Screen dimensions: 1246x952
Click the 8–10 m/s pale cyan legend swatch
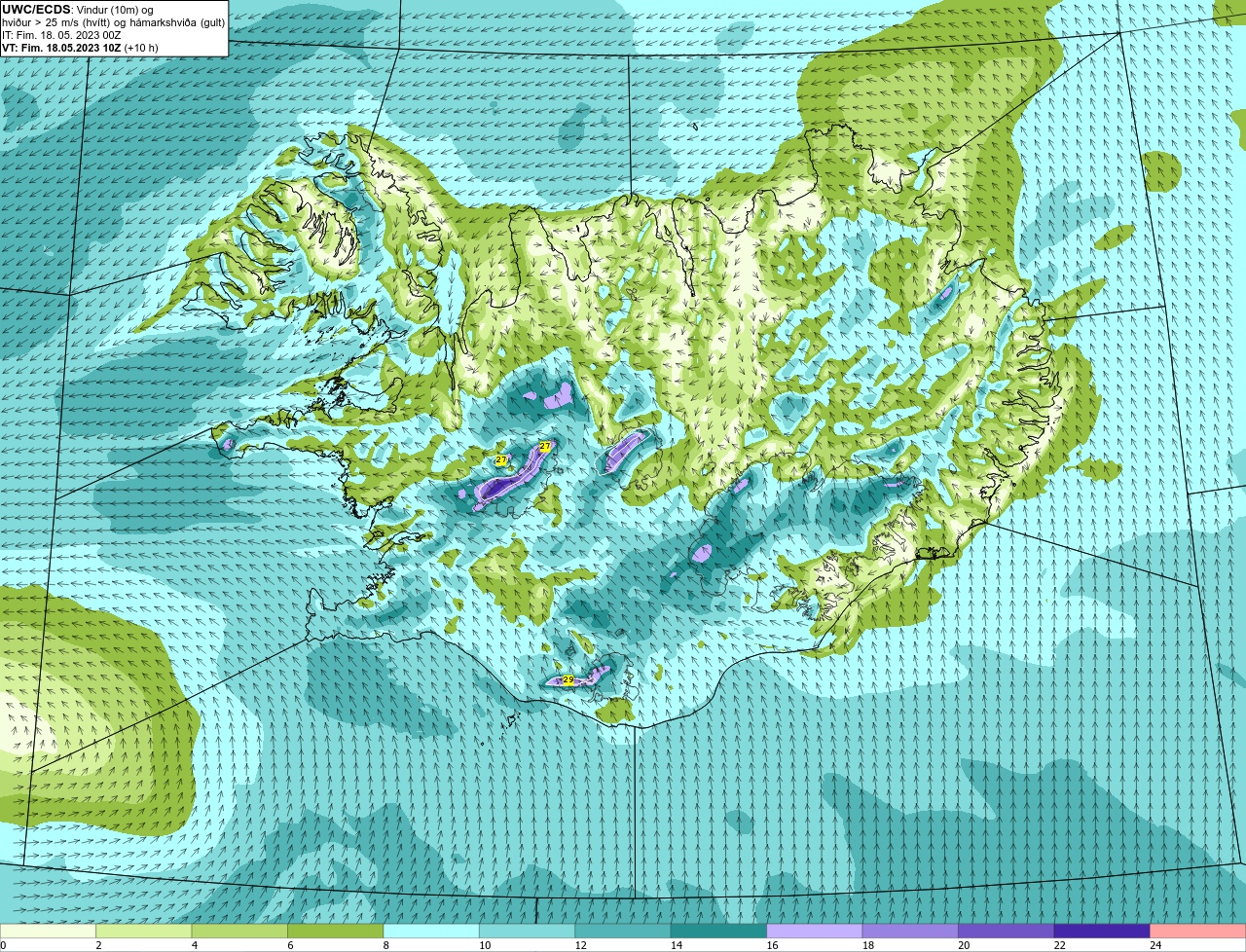(x=431, y=932)
